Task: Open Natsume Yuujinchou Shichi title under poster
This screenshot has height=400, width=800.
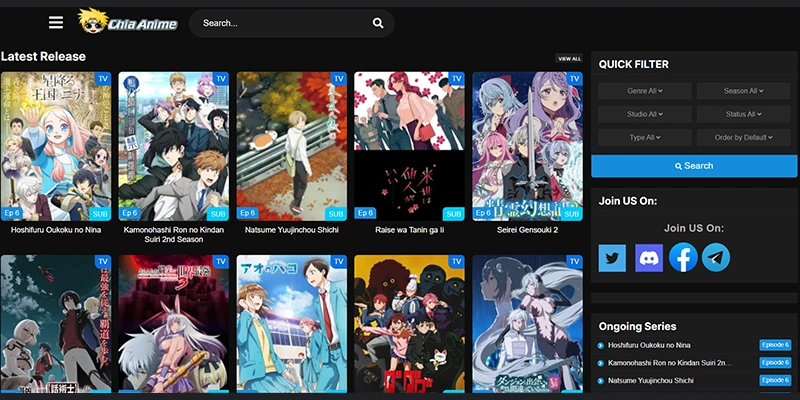Action: (291, 230)
